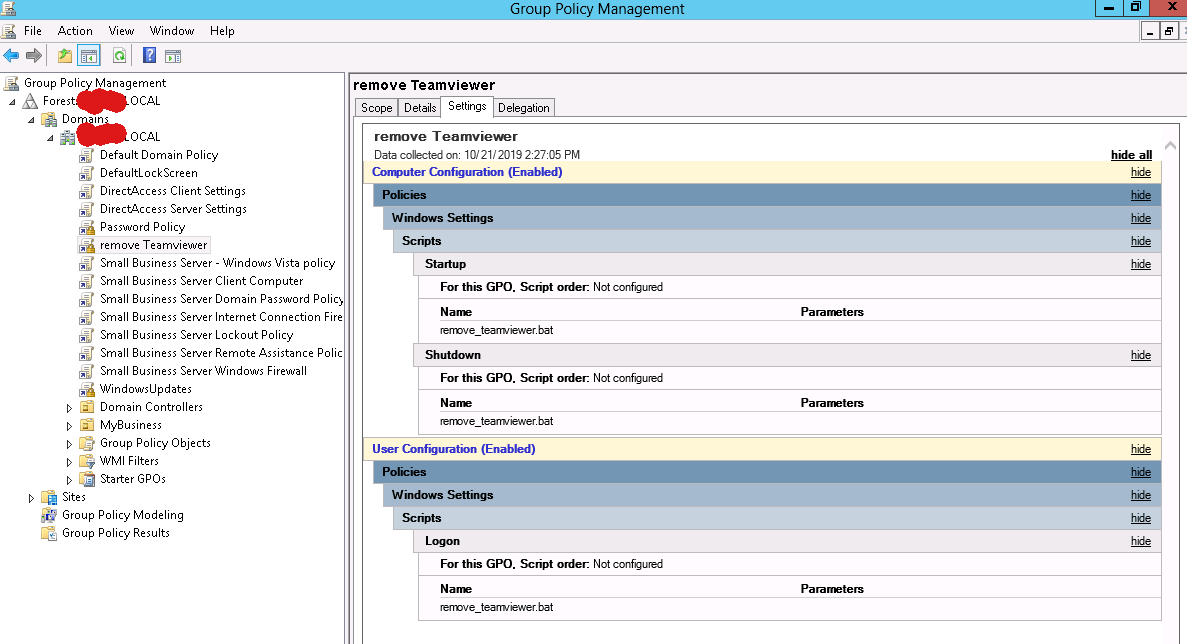Open the View menu
Viewport: 1187px width, 644px height.
(x=121, y=31)
